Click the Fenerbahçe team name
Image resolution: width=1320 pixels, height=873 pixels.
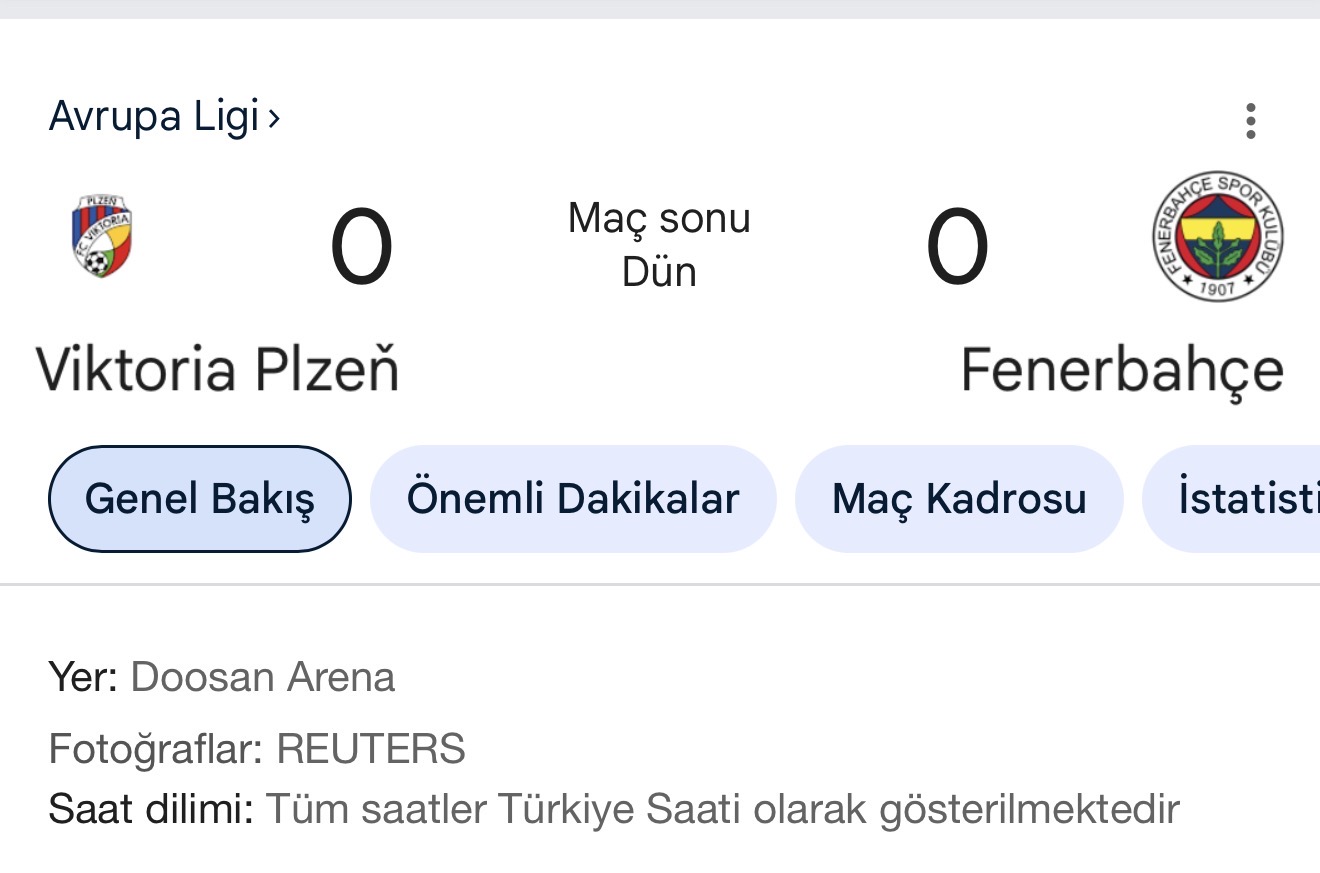point(1122,370)
